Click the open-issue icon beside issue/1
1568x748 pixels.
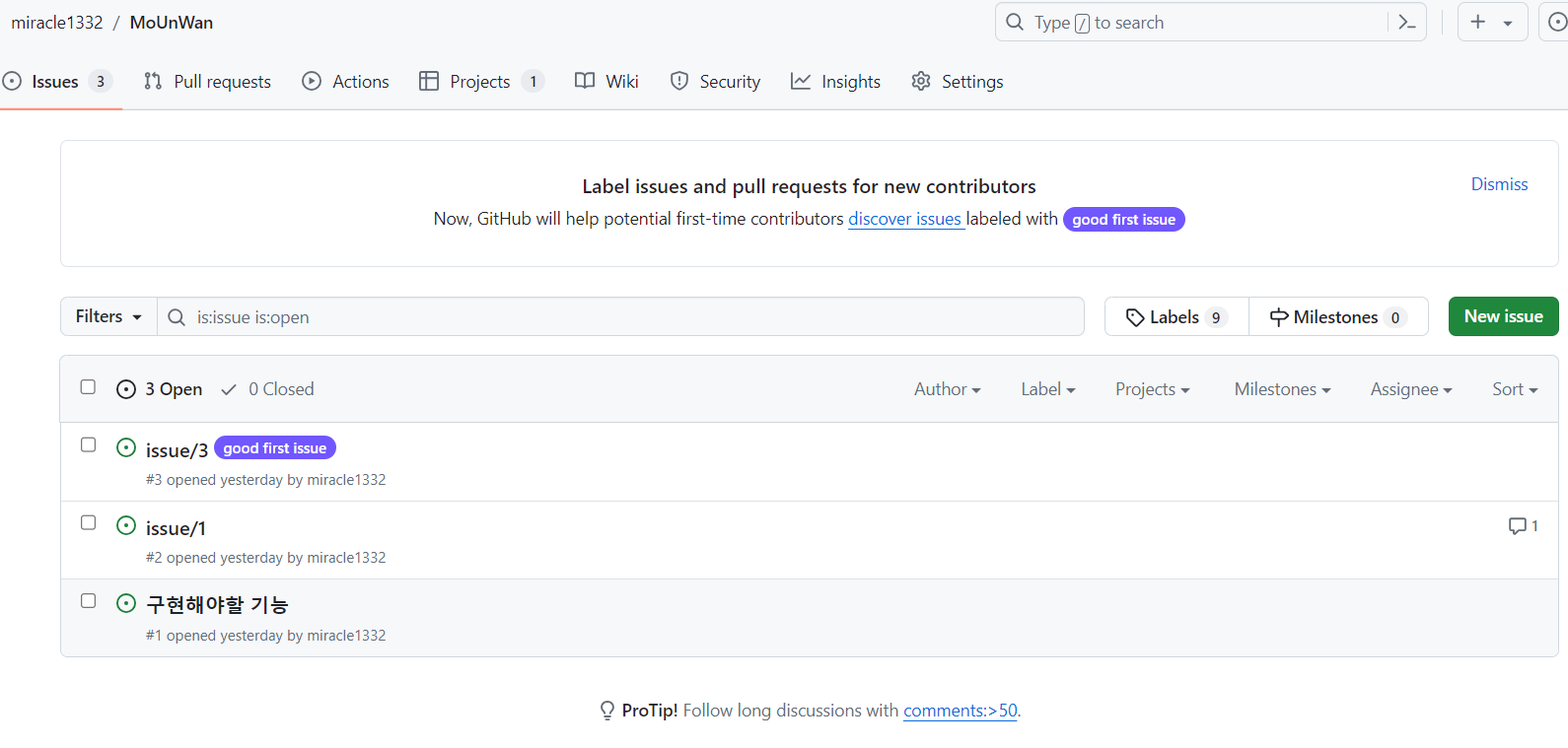[126, 525]
